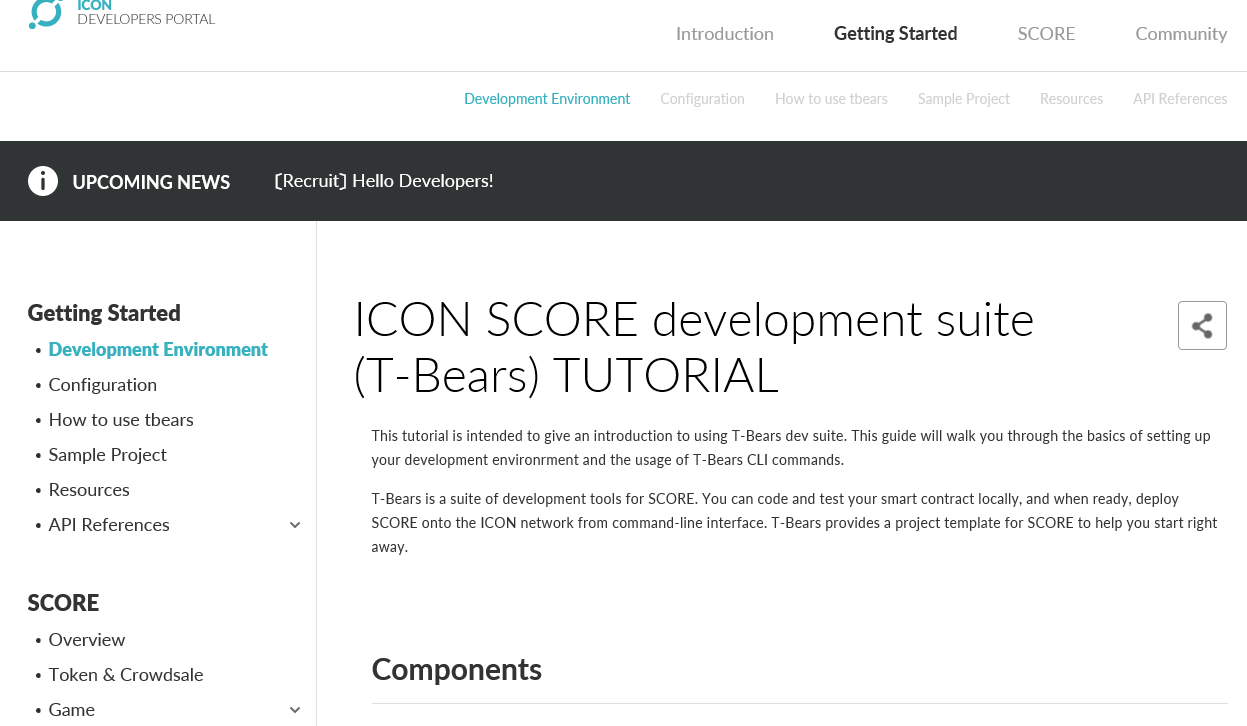Open Sample Project in the sidebar
This screenshot has width=1247, height=726.
coord(108,455)
